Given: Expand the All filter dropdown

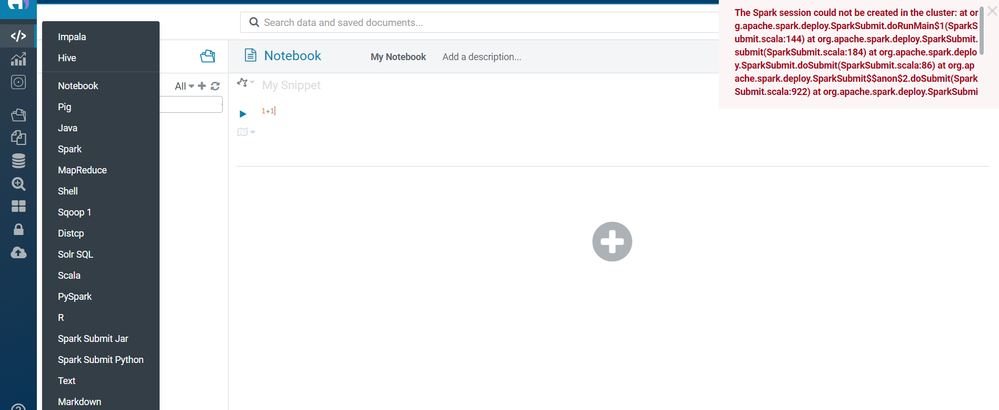Looking at the screenshot, I should [x=184, y=86].
